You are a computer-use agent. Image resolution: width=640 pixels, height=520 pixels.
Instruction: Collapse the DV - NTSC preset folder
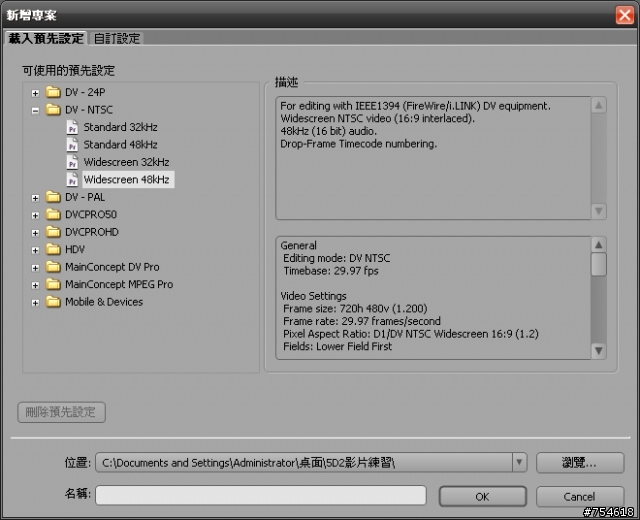36,111
